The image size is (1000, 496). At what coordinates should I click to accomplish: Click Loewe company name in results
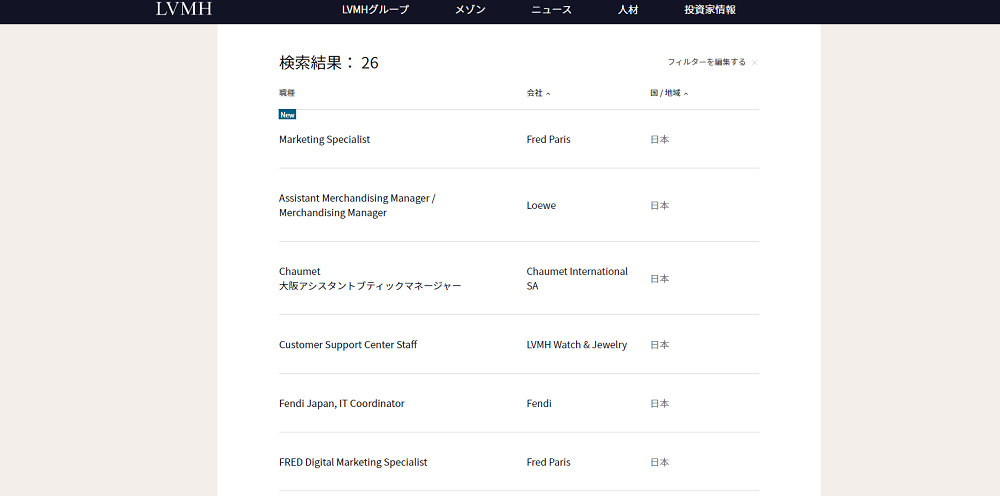pos(541,205)
